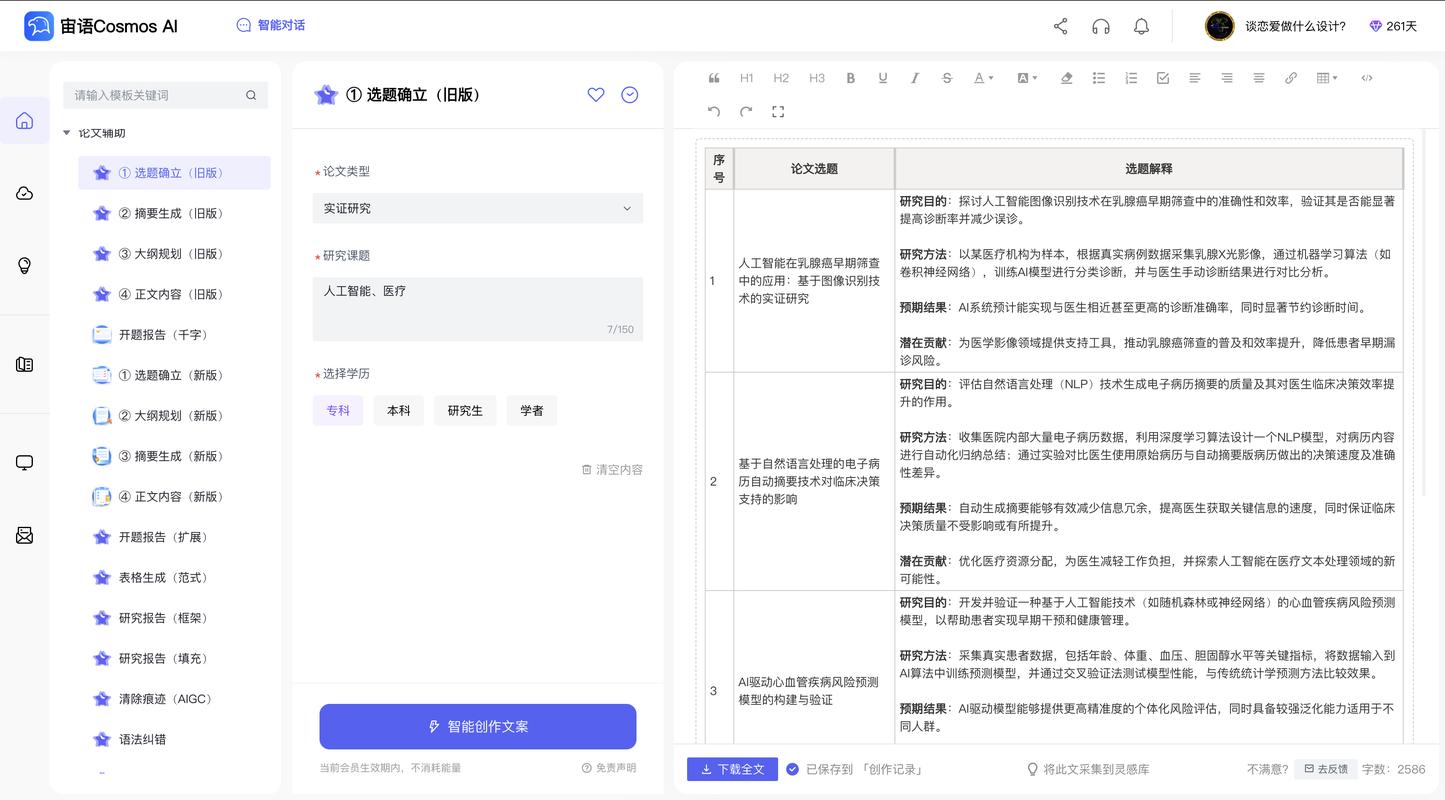This screenshot has height=800, width=1445.
Task: Apply H2 heading format
Action: pos(781,78)
